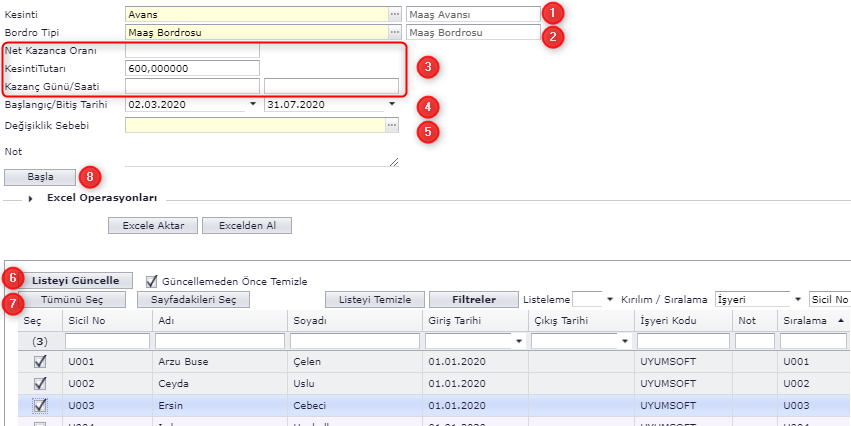This screenshot has height=426, width=851.
Task: Uncheck the row checkbox for Ersin Cebeci
Action: point(40,405)
